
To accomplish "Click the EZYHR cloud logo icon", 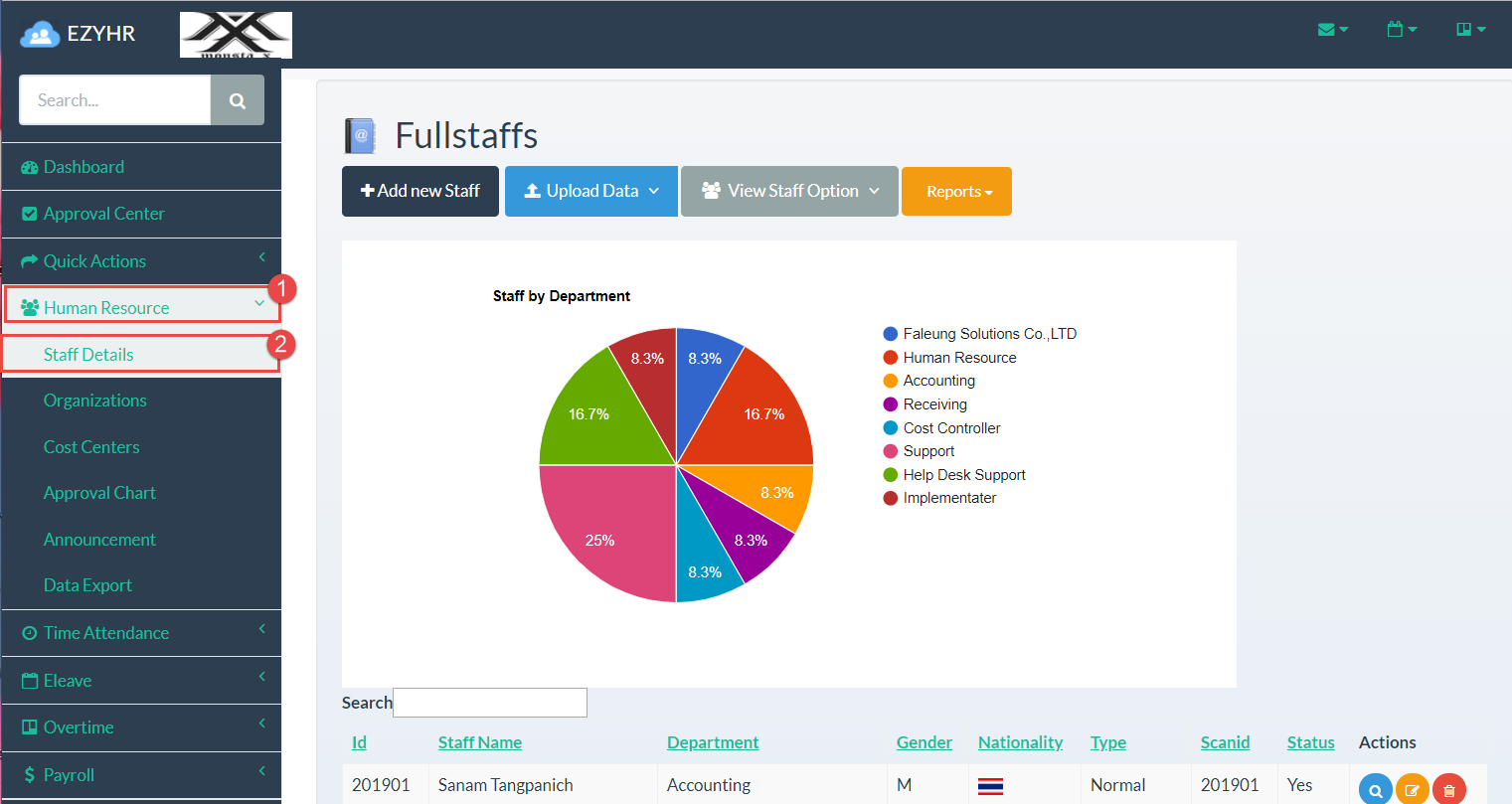I will [38, 33].
